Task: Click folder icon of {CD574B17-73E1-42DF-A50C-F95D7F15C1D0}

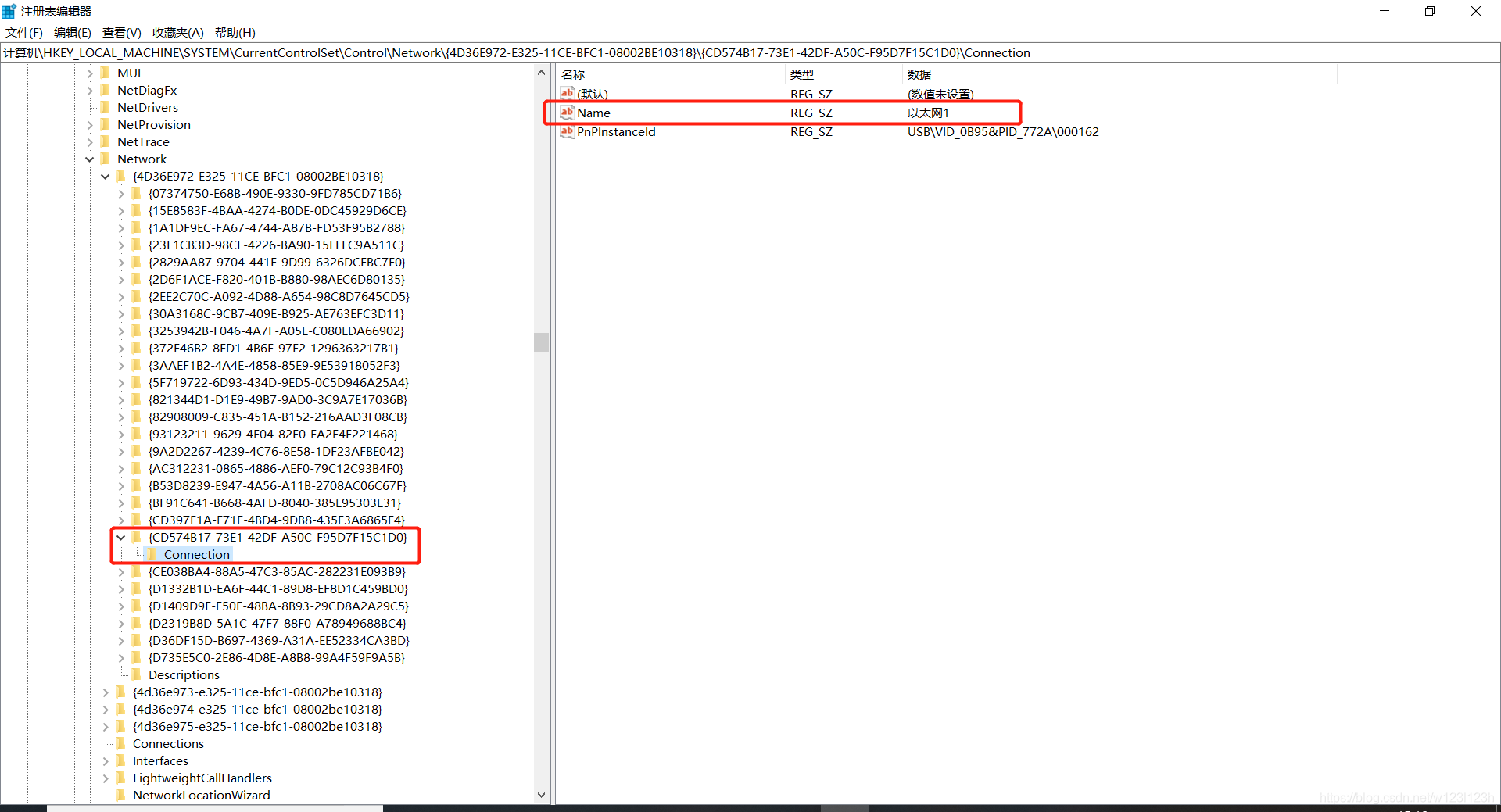Action: [136, 537]
